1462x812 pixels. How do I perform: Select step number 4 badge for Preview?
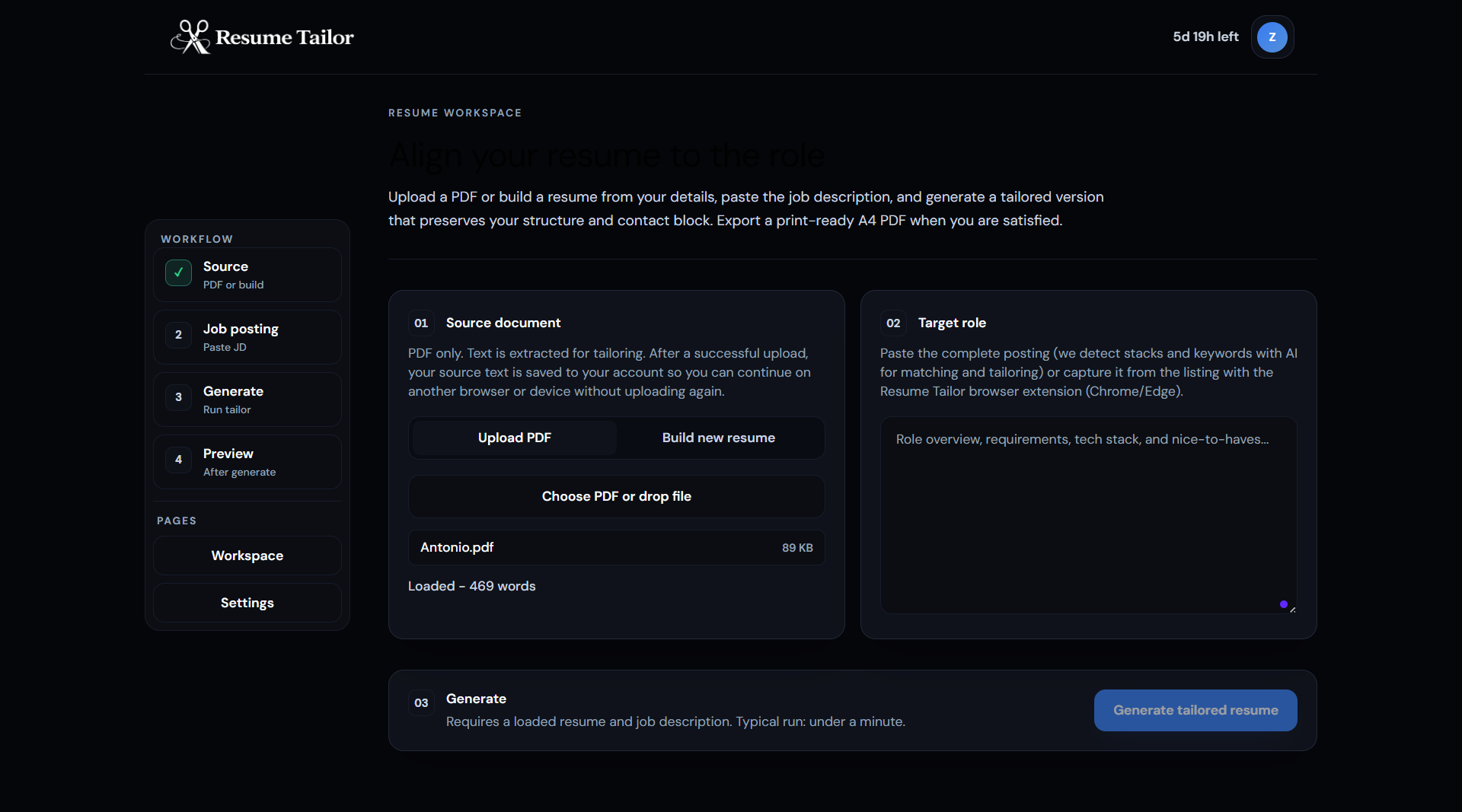[x=178, y=460]
